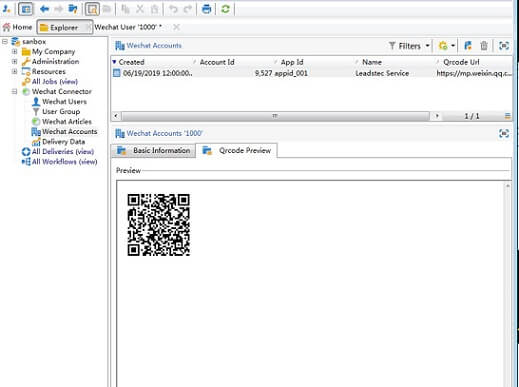Open Wechat Articles in the tree
Image resolution: width=519 pixels, height=387 pixels.
pos(67,121)
